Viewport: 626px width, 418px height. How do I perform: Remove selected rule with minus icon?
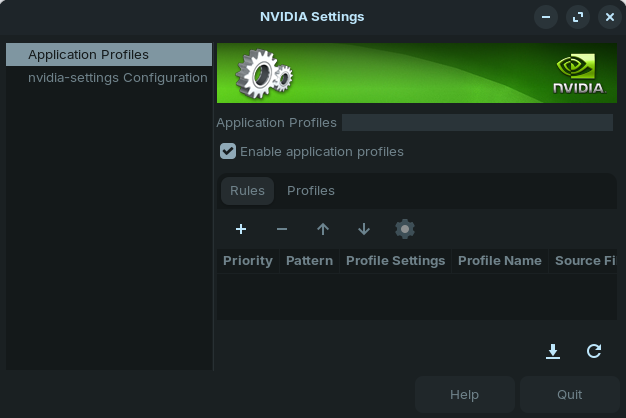[x=282, y=229]
